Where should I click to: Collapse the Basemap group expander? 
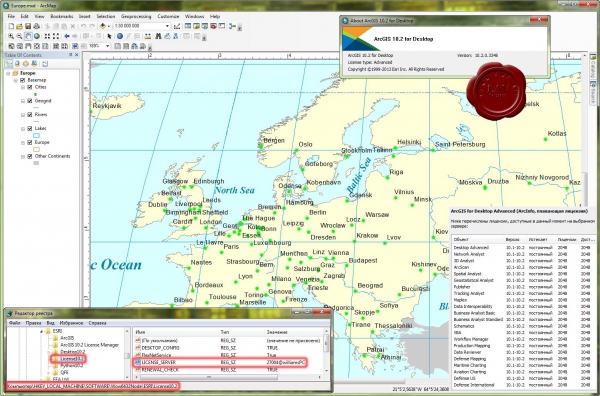tap(16, 80)
